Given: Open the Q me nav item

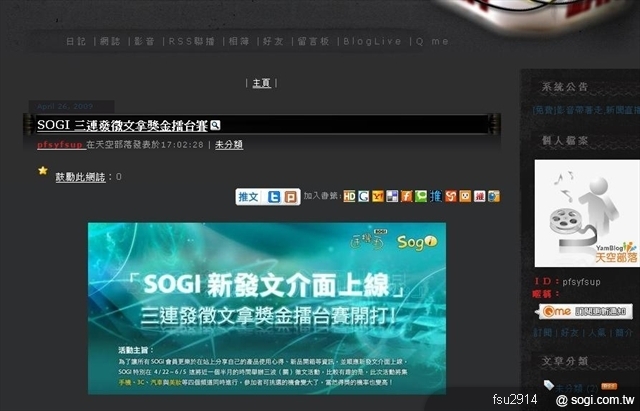Looking at the screenshot, I should pyautogui.click(x=432, y=41).
